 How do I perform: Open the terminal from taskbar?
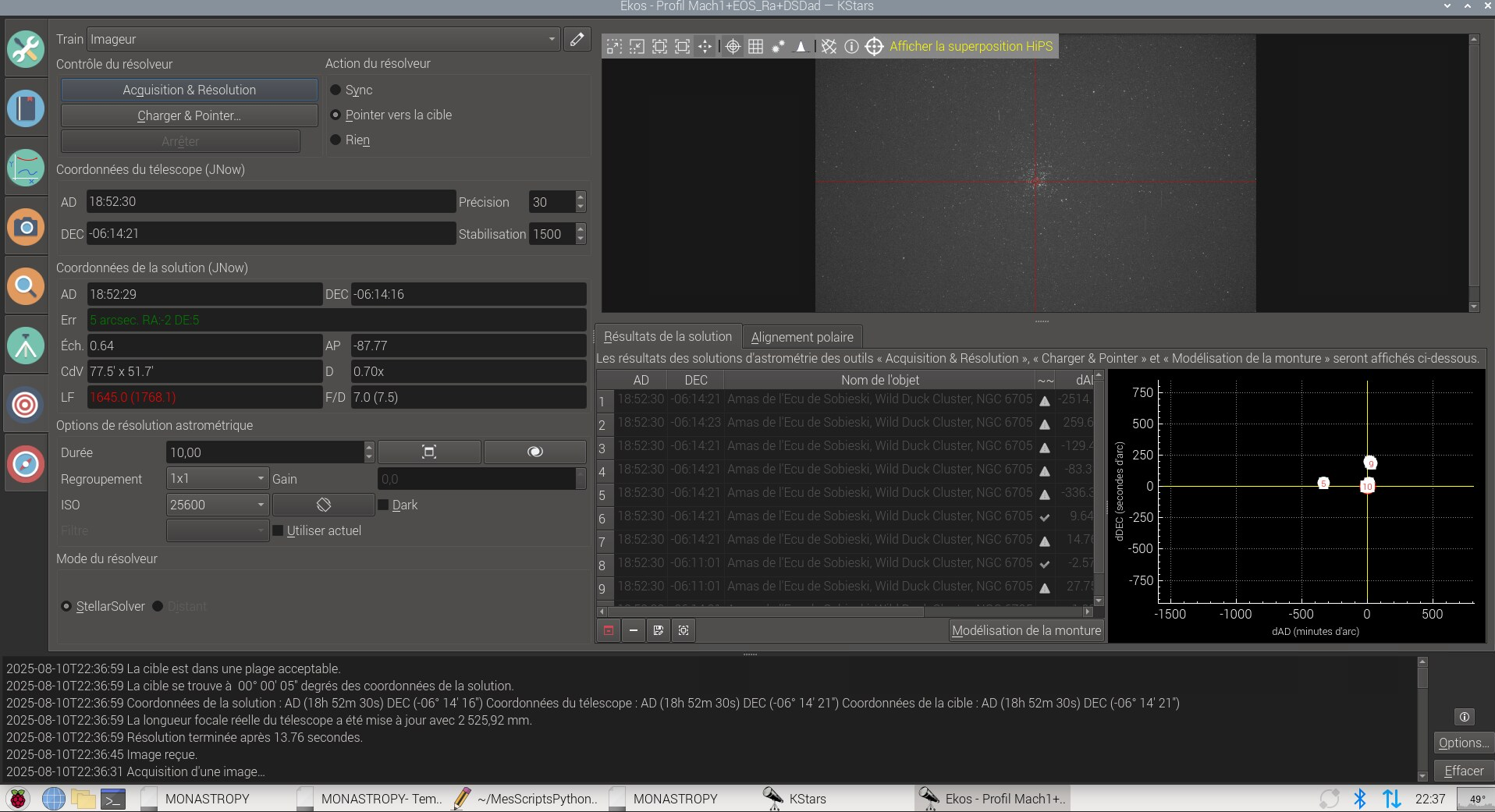point(114,799)
